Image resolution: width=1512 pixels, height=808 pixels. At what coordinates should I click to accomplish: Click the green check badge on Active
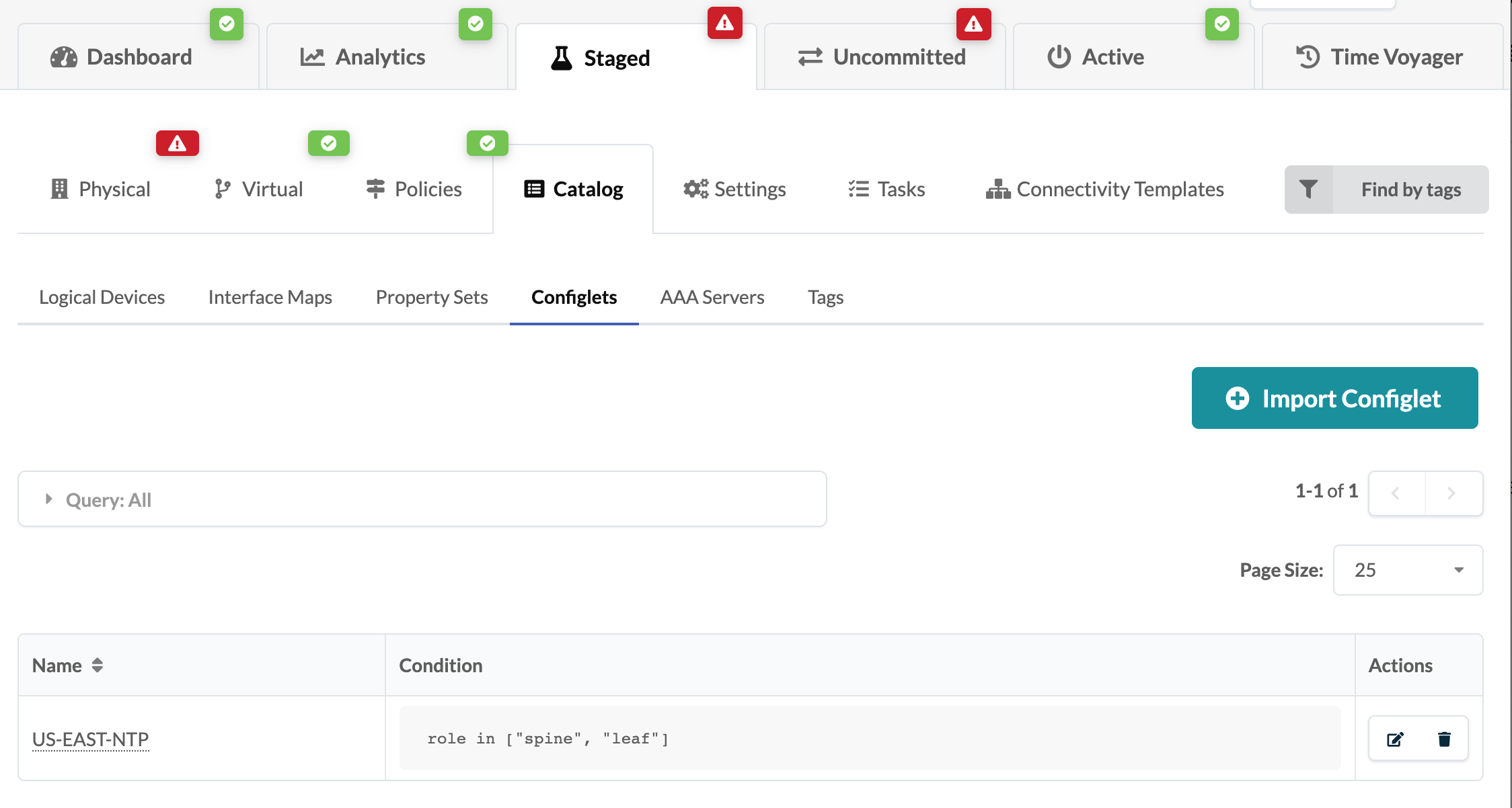coord(1222,24)
